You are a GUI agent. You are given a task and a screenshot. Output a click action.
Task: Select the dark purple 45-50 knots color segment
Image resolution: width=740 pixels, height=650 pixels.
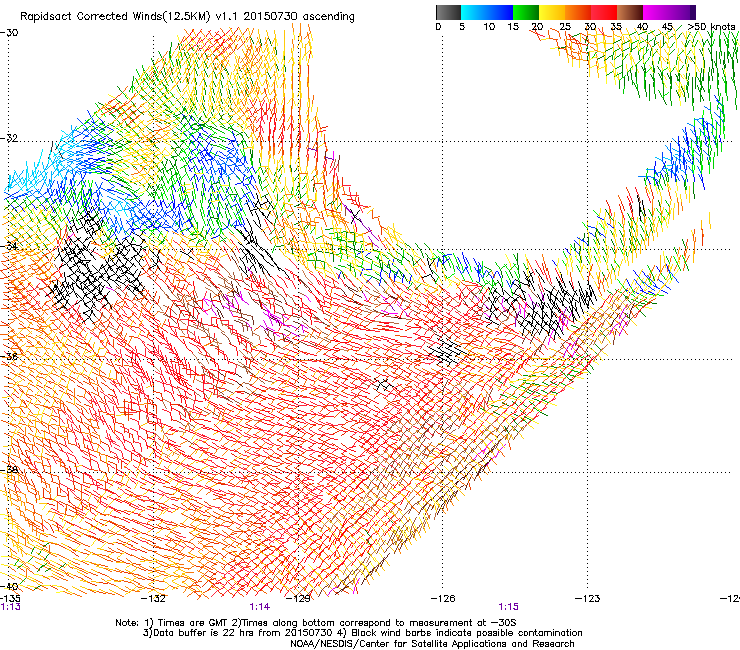point(682,12)
